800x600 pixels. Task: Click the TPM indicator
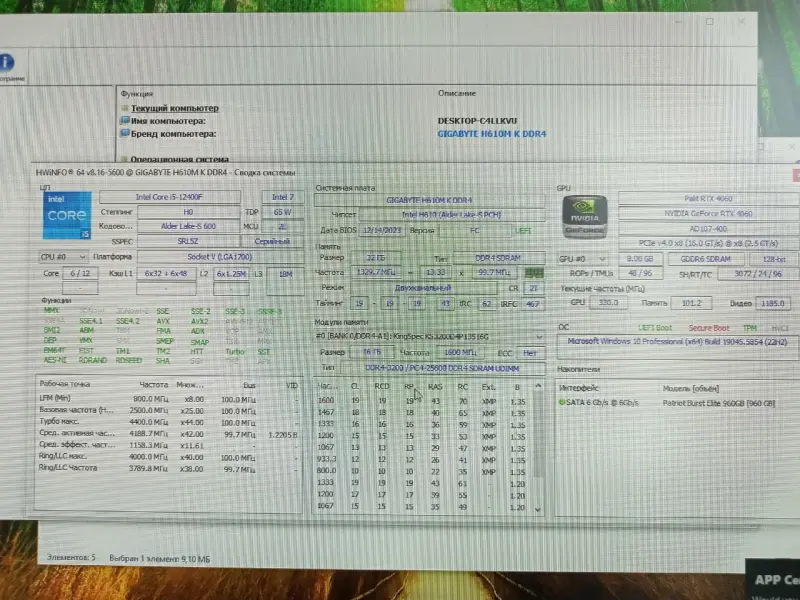pyautogui.click(x=749, y=328)
